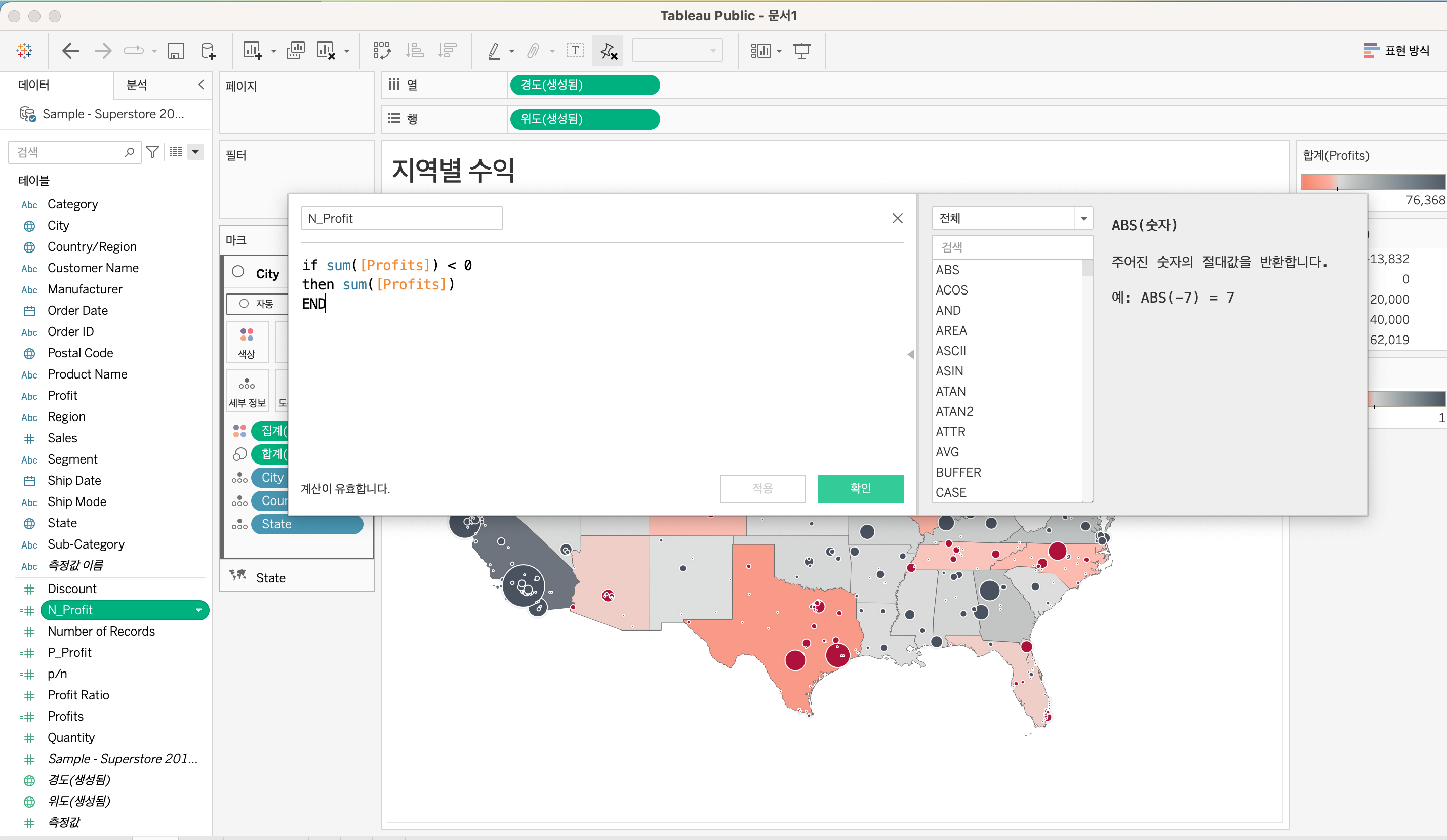
Task: Click the duplicate sheet icon
Action: pyautogui.click(x=295, y=51)
